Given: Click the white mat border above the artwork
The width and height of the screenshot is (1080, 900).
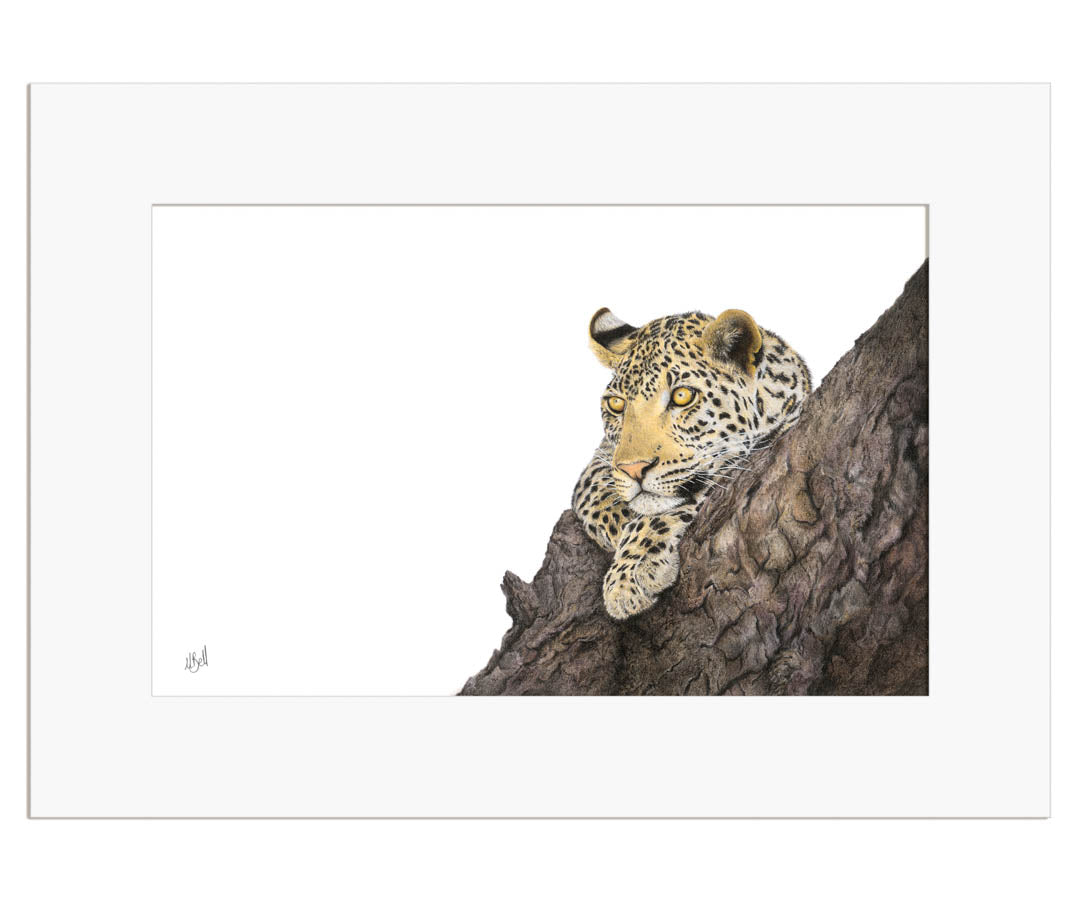Looking at the screenshot, I should pyautogui.click(x=540, y=145).
